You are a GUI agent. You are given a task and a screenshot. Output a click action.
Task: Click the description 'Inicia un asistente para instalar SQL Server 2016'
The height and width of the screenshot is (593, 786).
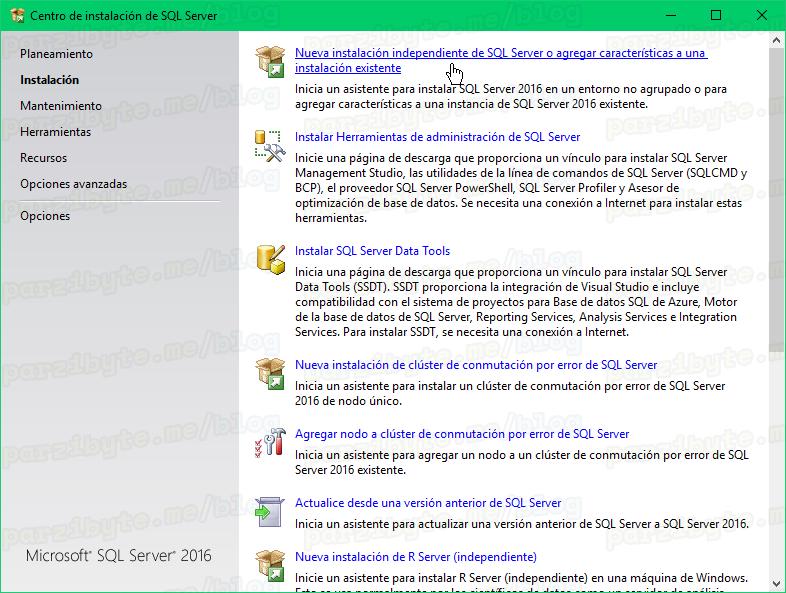coord(511,96)
